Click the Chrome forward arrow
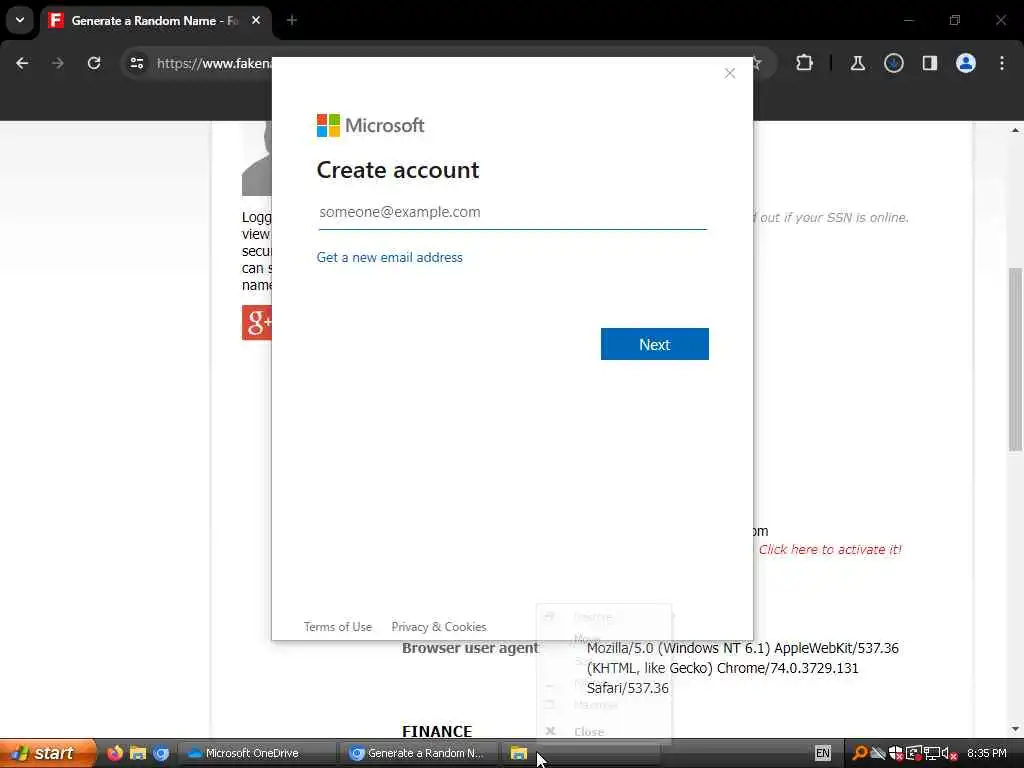Screen dimensions: 1024x768 point(57,63)
